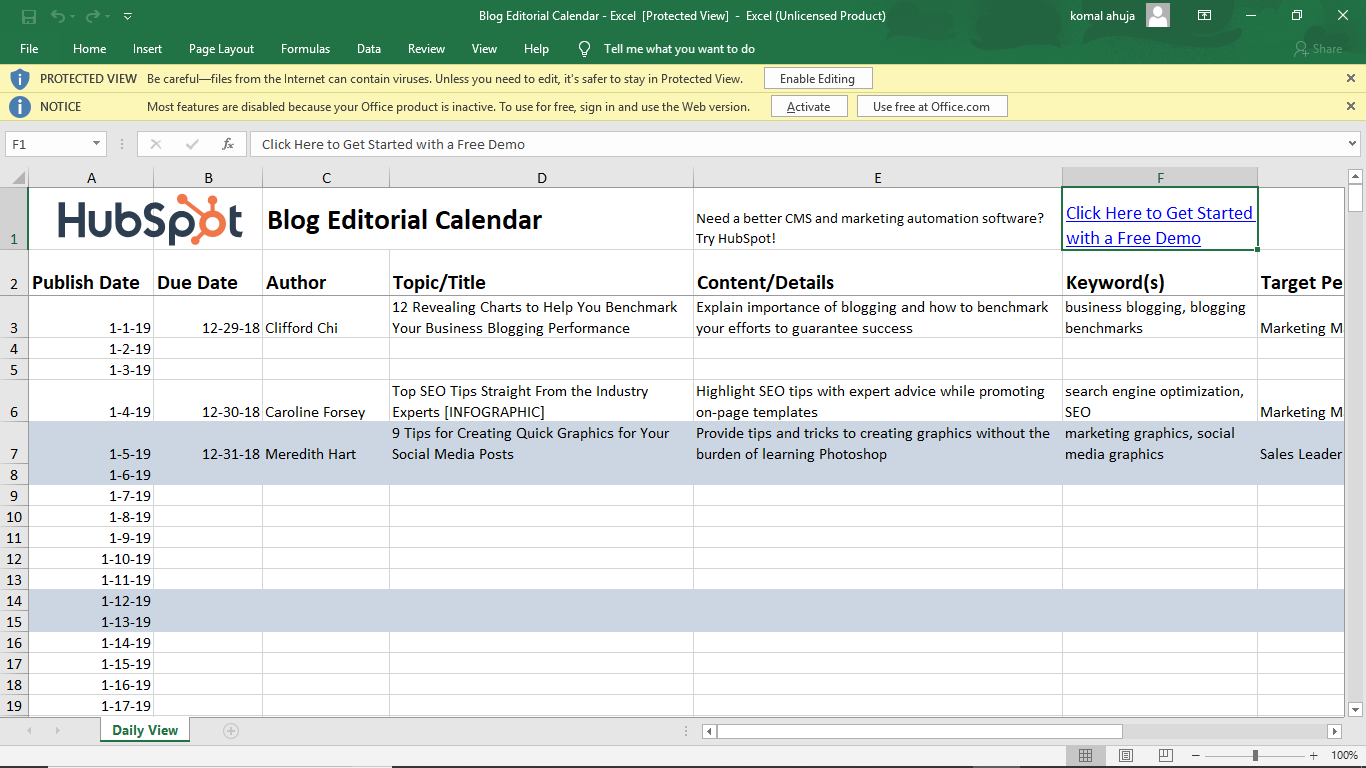Click the Enable Editing button

817,78
